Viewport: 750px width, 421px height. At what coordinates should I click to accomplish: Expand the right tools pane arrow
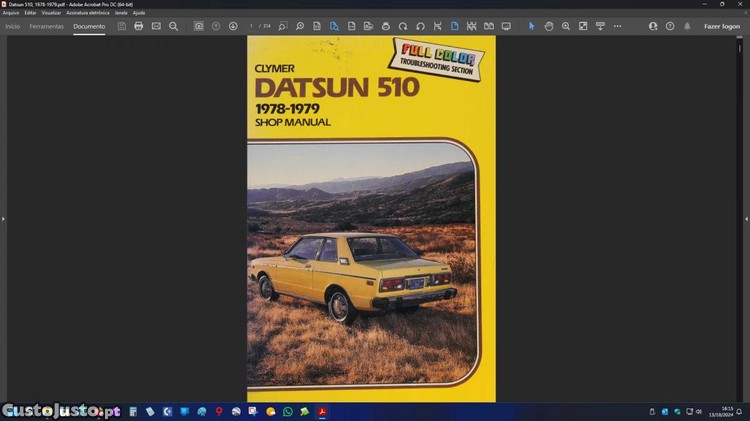tap(746, 218)
